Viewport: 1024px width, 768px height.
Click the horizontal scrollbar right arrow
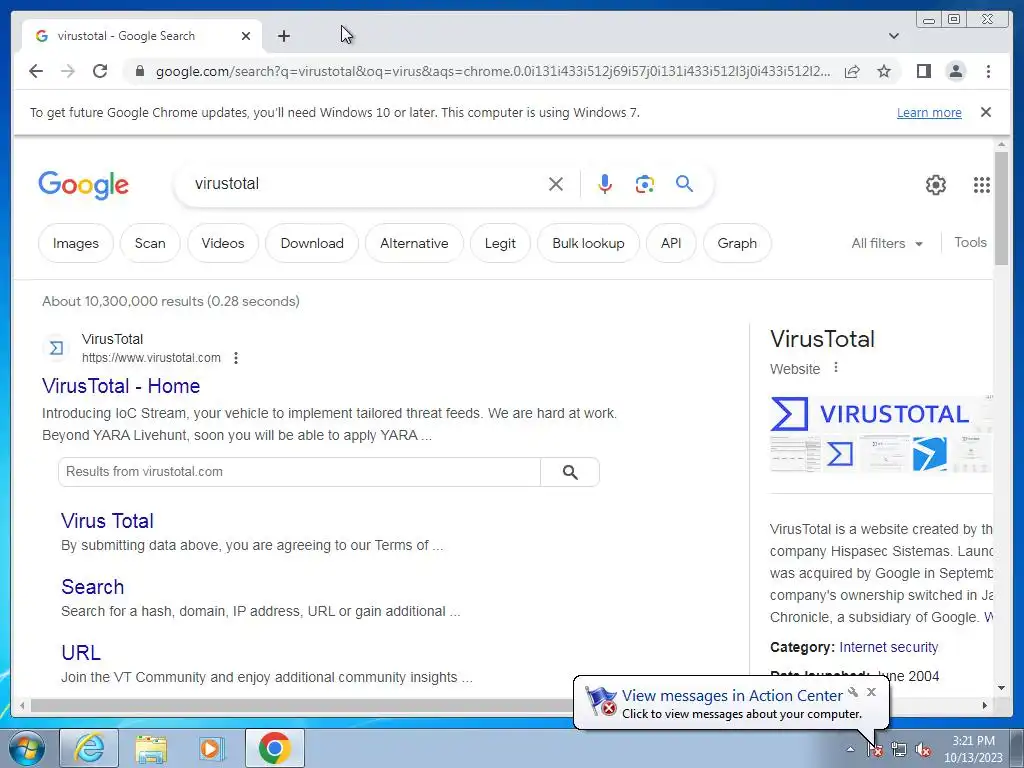[x=985, y=705]
